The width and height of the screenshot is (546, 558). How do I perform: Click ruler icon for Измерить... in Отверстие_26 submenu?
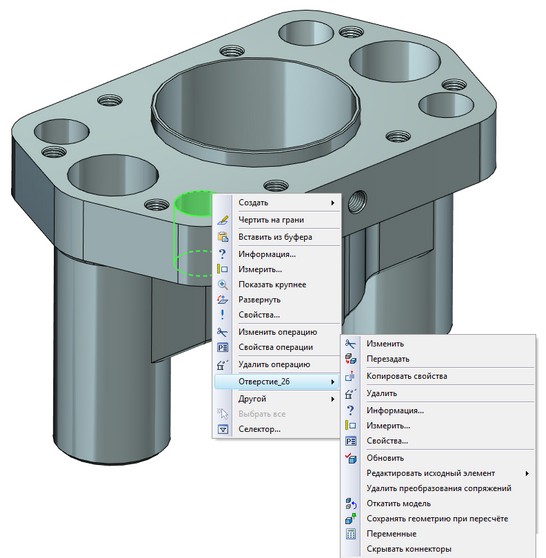click(351, 426)
